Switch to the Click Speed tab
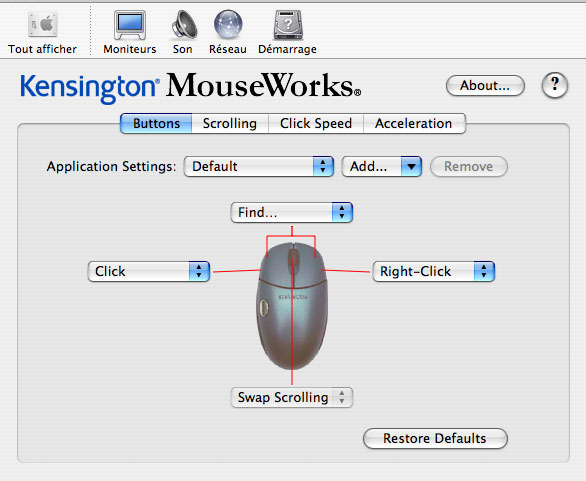Screen dimensions: 586x481 (316, 123)
